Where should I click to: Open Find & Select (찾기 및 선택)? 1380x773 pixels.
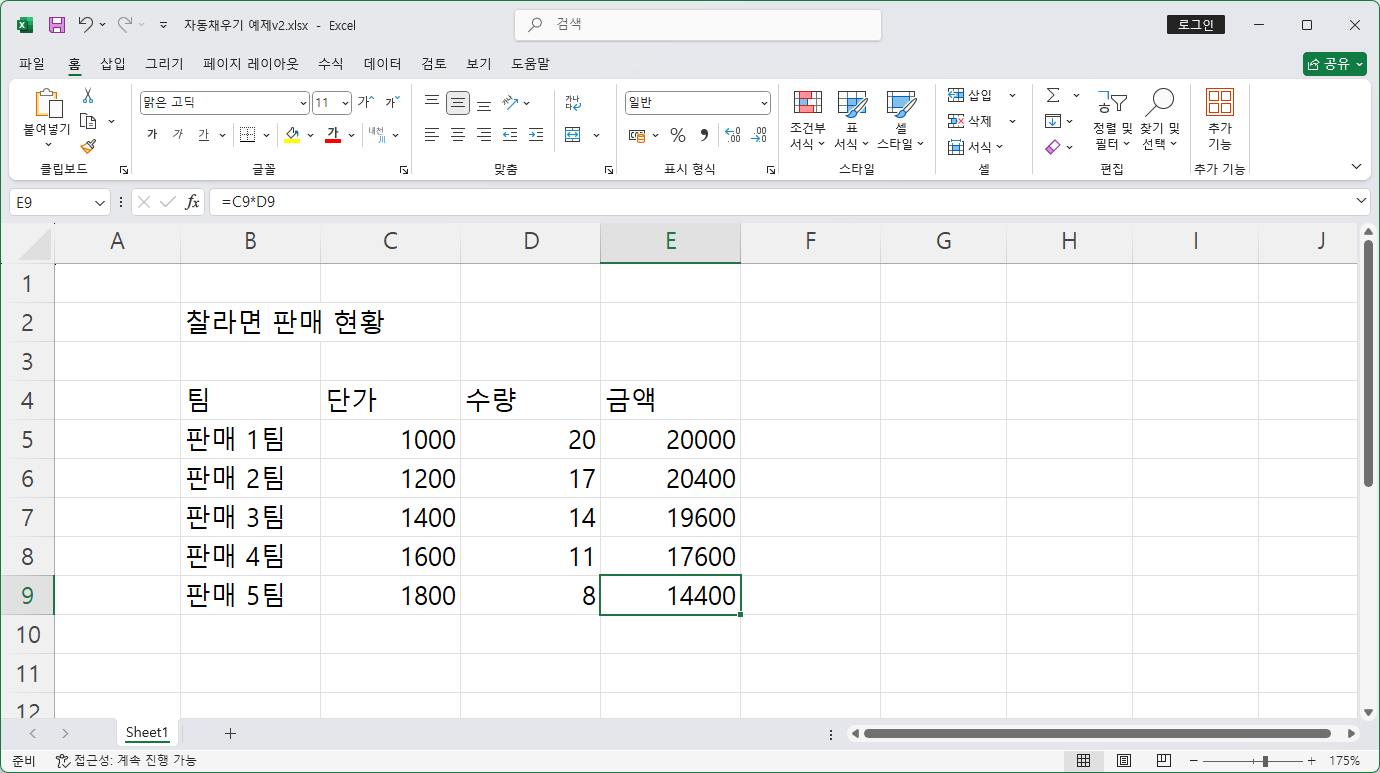point(1160,121)
